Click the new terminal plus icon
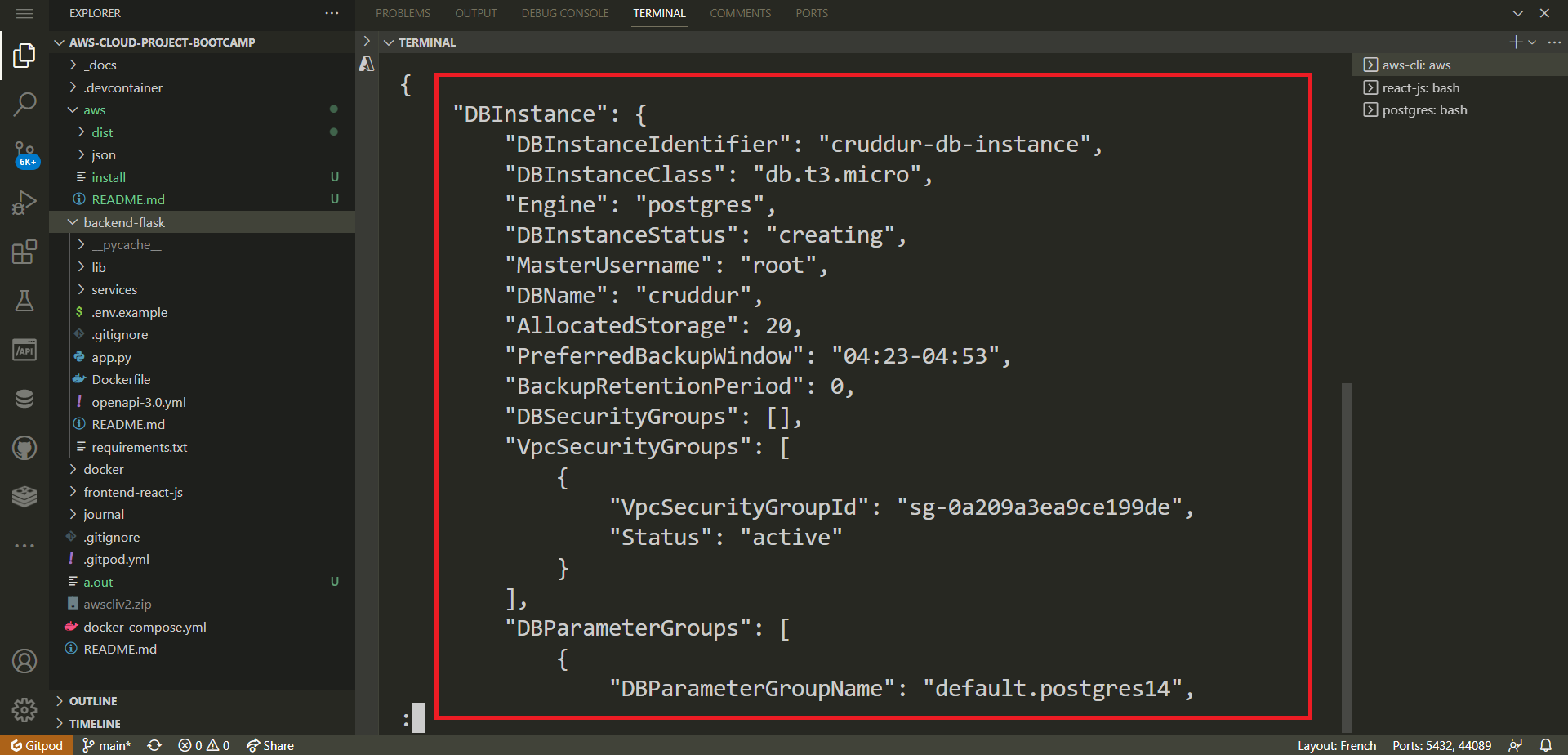1568x755 pixels. pyautogui.click(x=1515, y=42)
